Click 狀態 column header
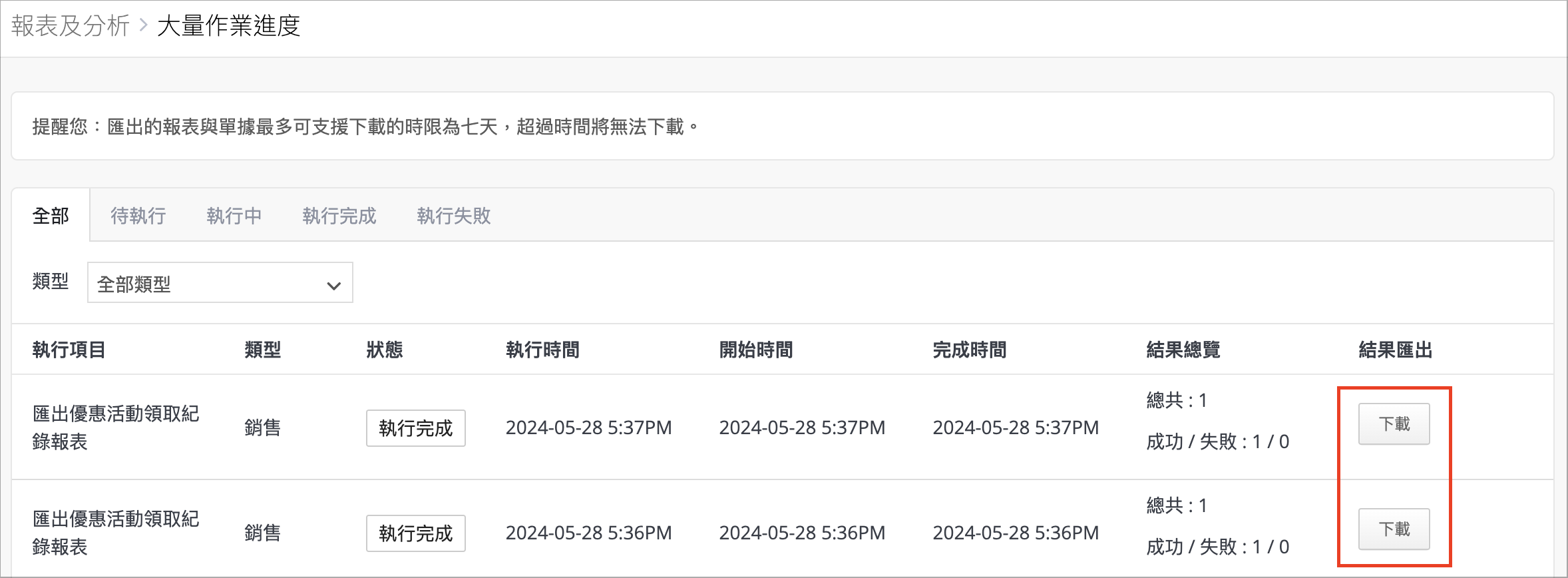Screen dimensions: 1568x578 [385, 350]
